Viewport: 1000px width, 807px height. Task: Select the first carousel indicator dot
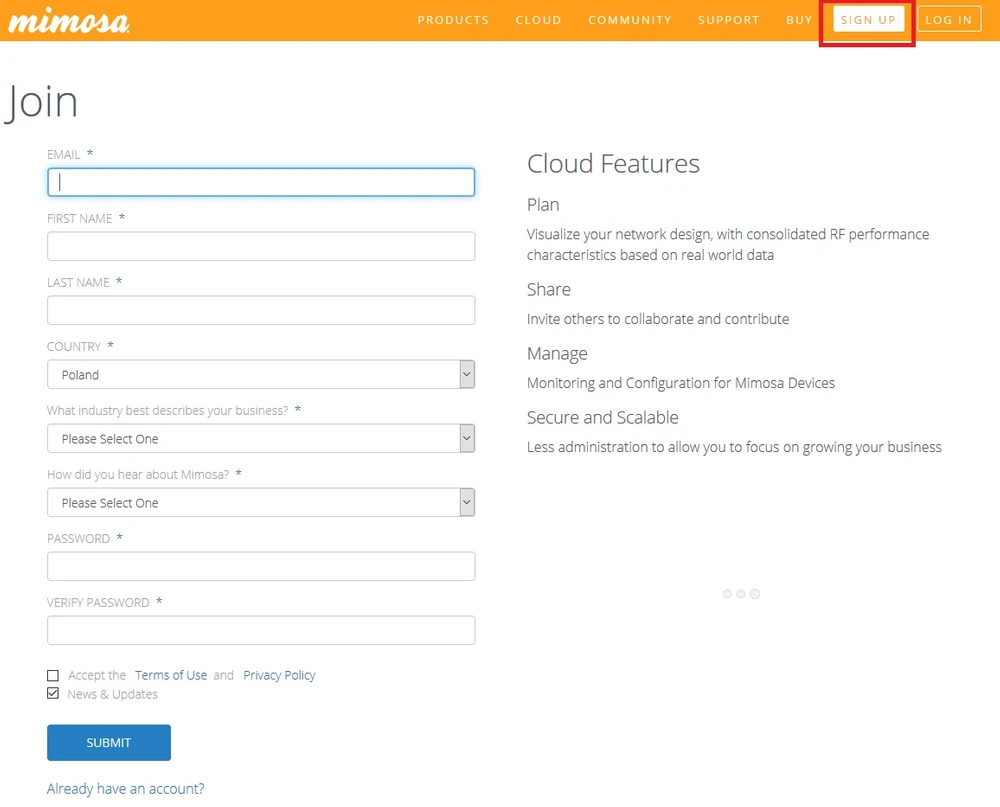(727, 594)
